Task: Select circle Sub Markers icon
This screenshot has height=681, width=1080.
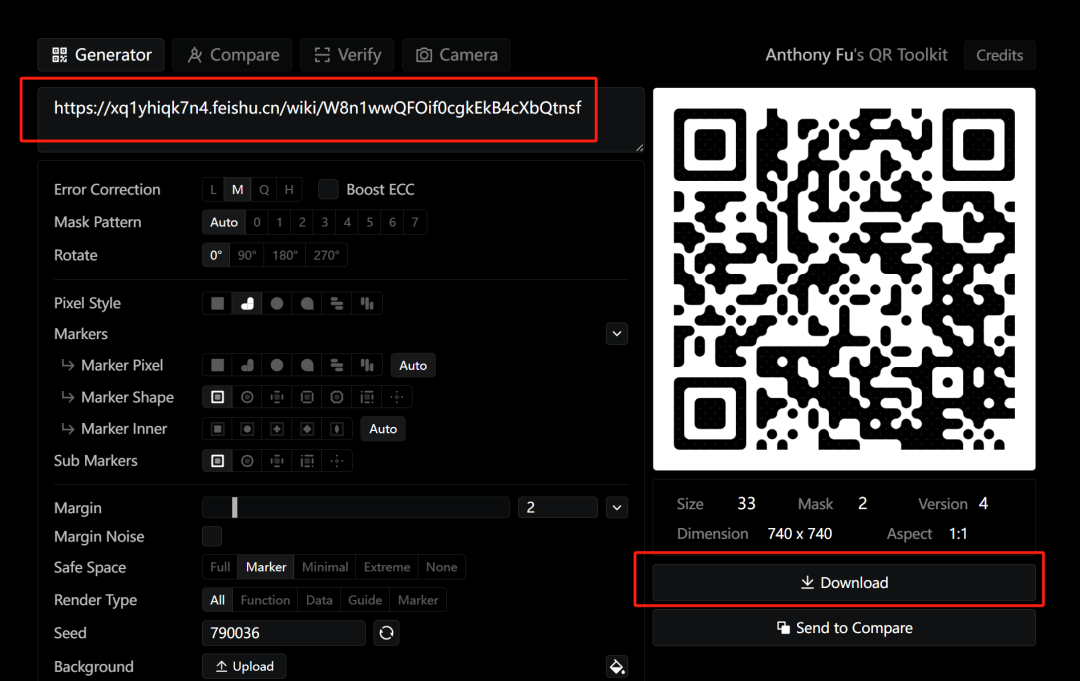Action: click(247, 461)
